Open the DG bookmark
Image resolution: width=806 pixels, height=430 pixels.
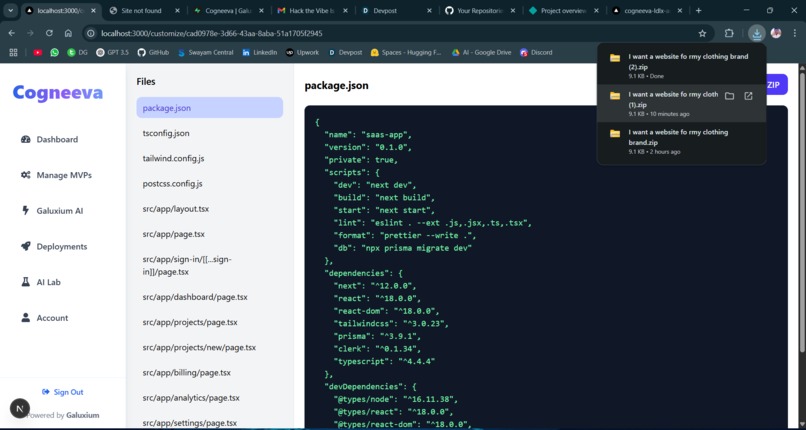(77, 52)
